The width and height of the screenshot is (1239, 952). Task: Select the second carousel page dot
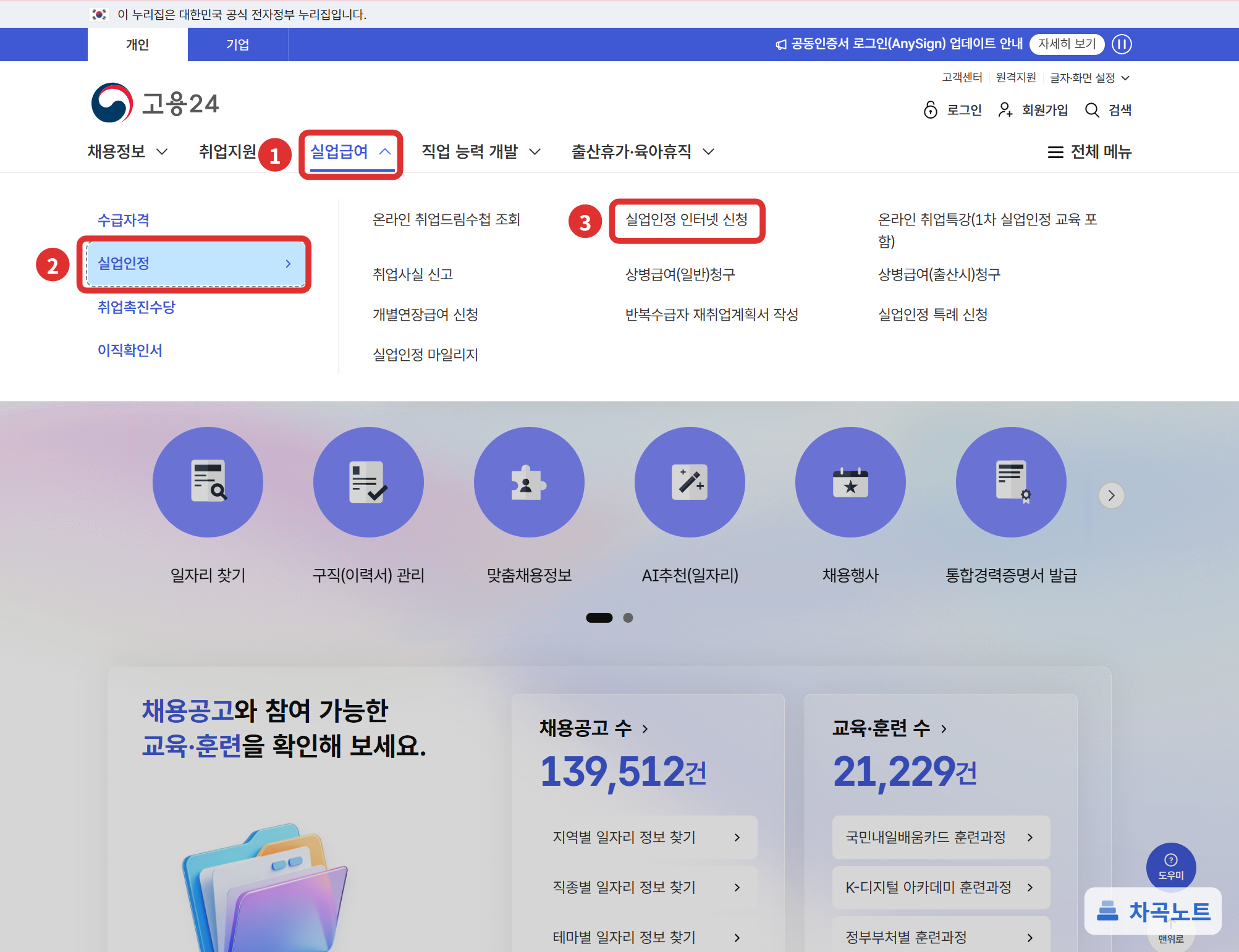[x=628, y=618]
